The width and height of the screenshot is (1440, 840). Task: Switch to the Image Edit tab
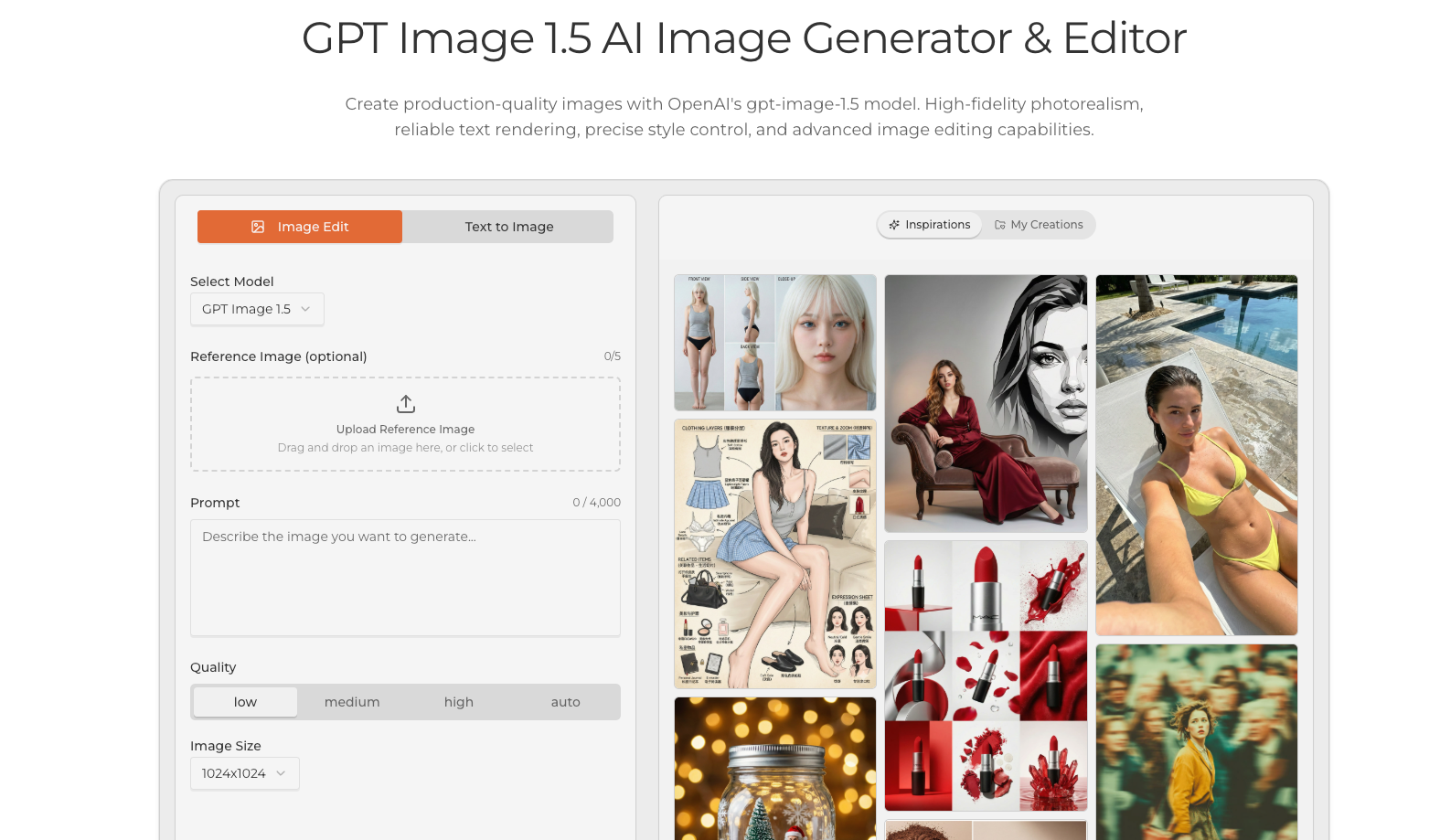300,227
